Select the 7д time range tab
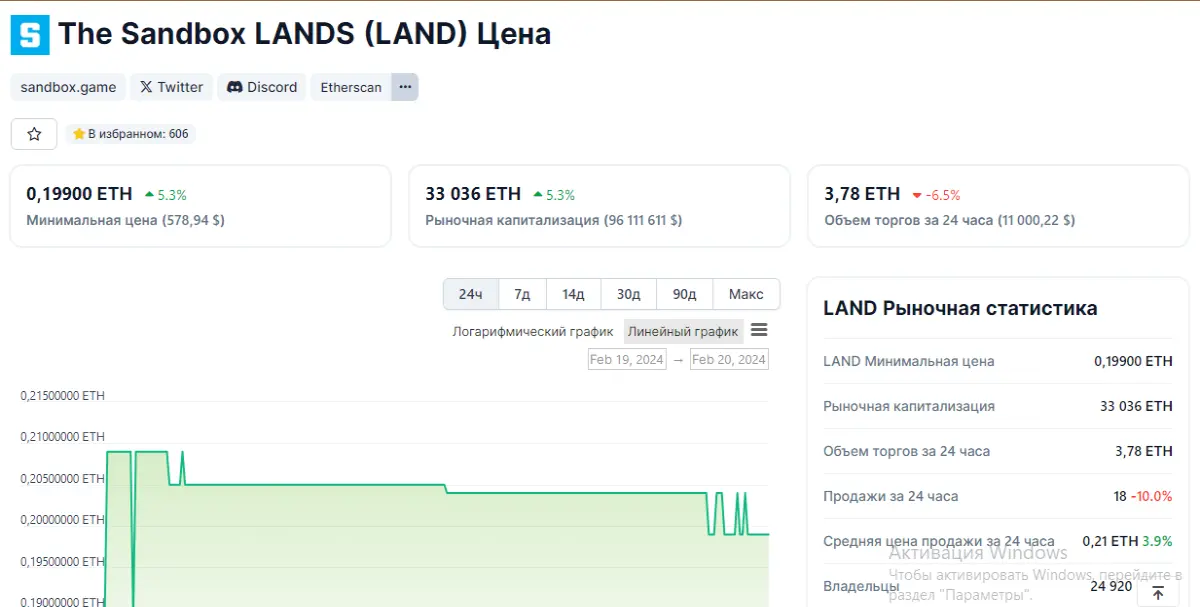 522,294
